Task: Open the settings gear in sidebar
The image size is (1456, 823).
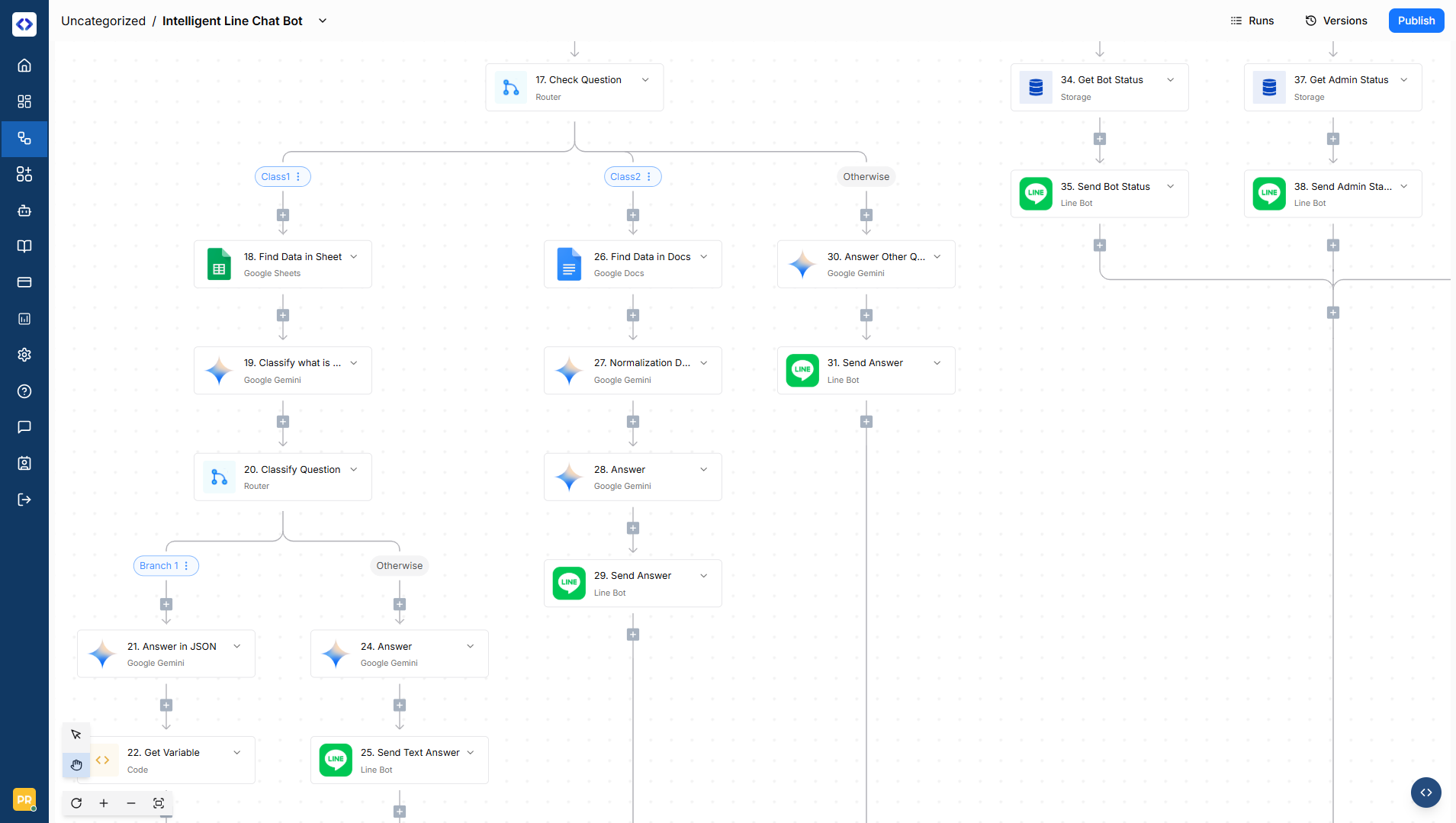Action: tap(24, 355)
